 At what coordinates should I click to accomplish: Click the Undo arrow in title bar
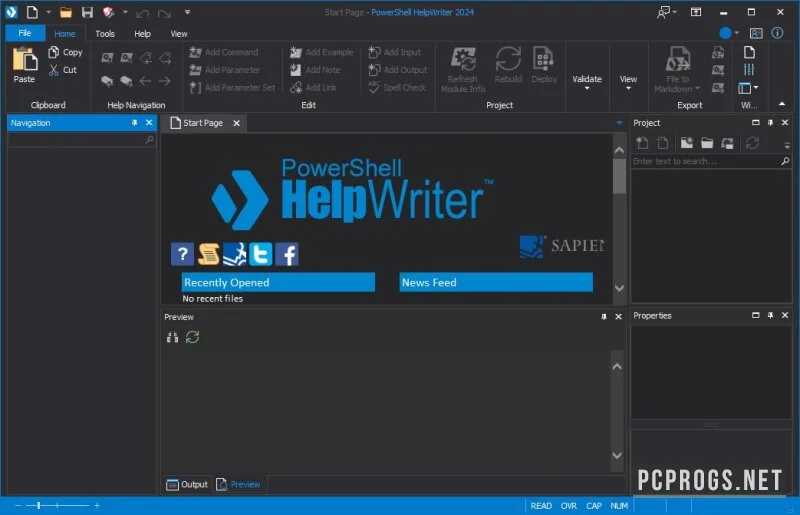point(142,13)
